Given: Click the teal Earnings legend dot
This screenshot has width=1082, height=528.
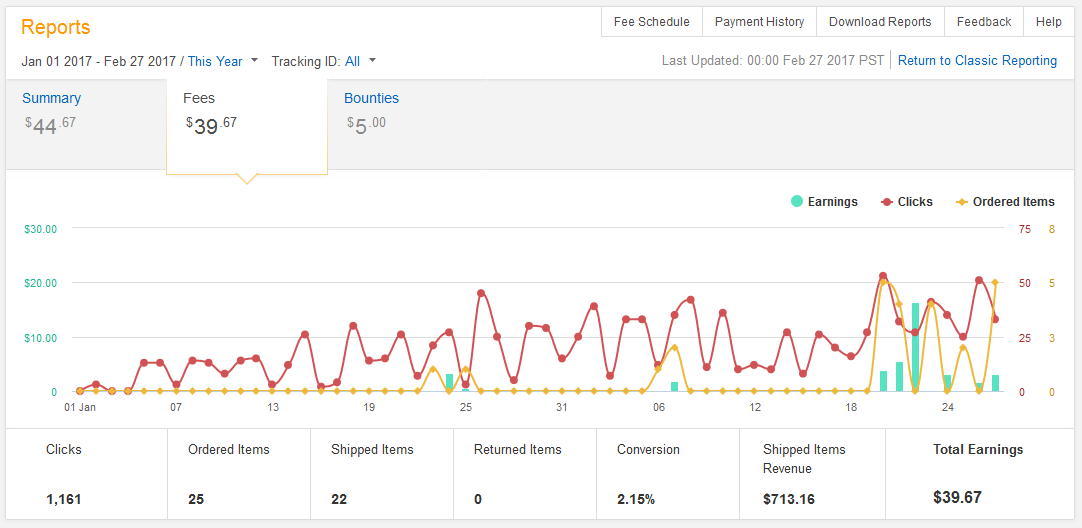Looking at the screenshot, I should click(x=796, y=202).
